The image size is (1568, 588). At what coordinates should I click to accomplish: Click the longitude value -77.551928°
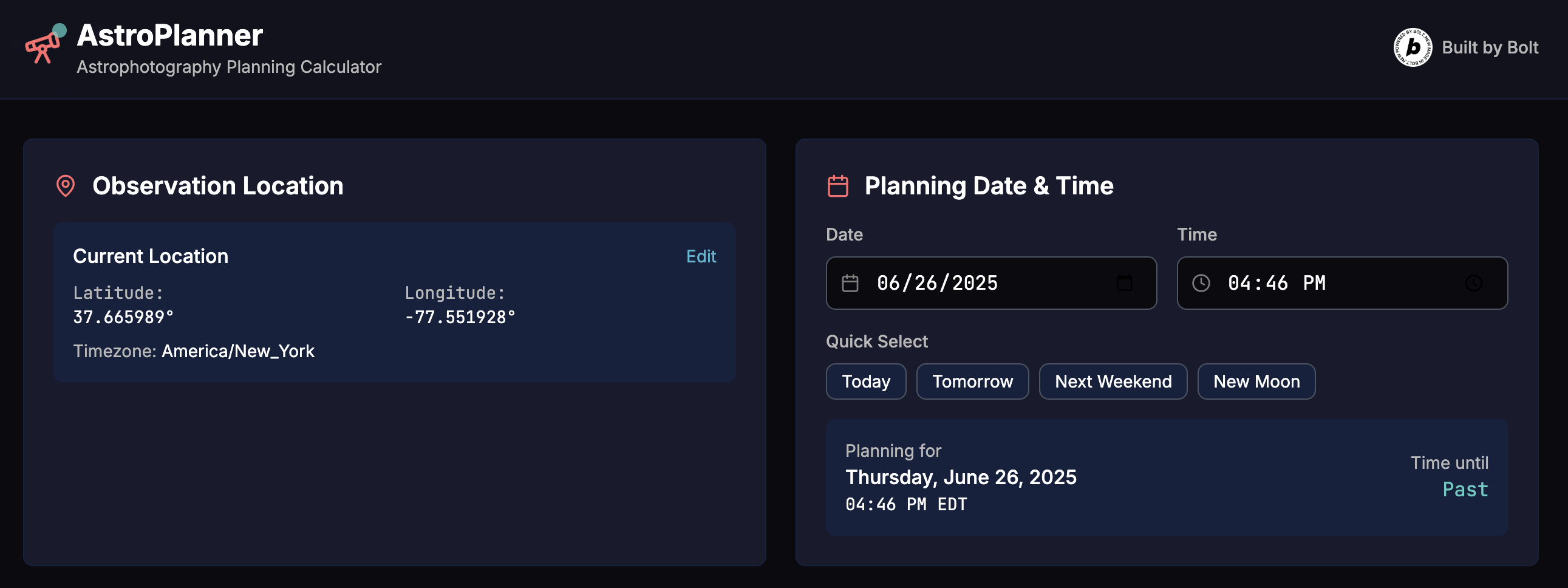(460, 317)
